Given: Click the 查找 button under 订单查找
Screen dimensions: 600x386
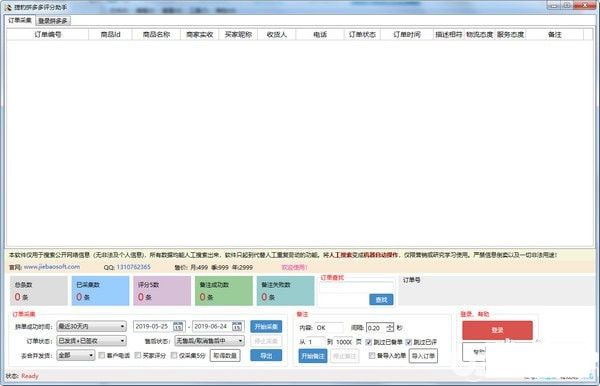Looking at the screenshot, I should 381,300.
